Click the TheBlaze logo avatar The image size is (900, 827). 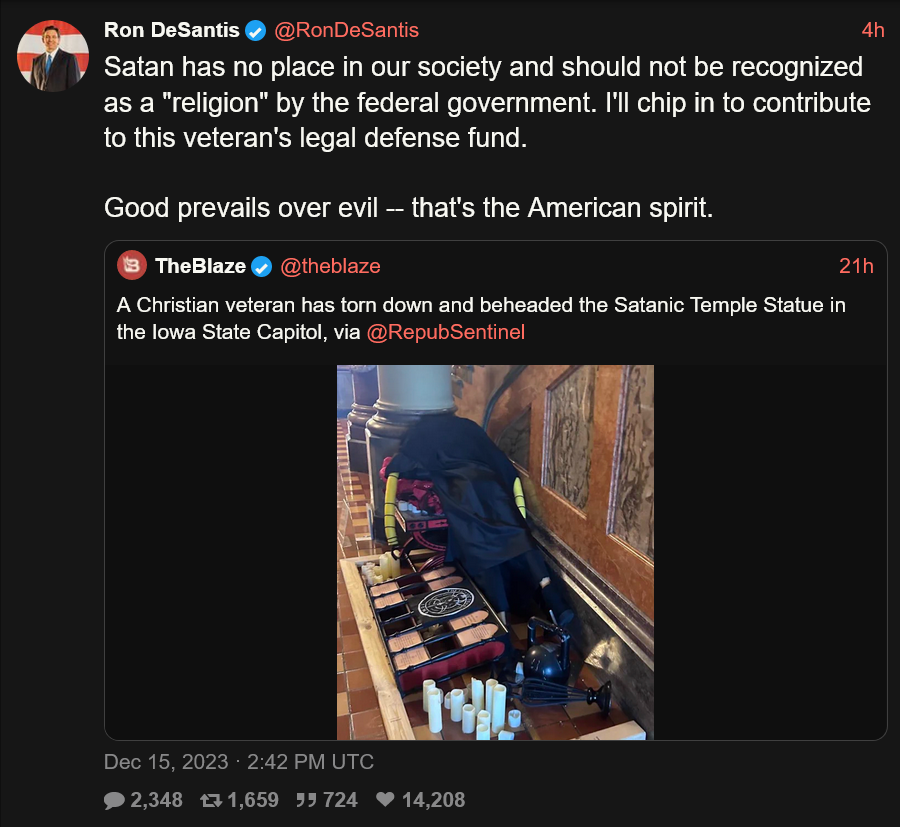tap(132, 265)
